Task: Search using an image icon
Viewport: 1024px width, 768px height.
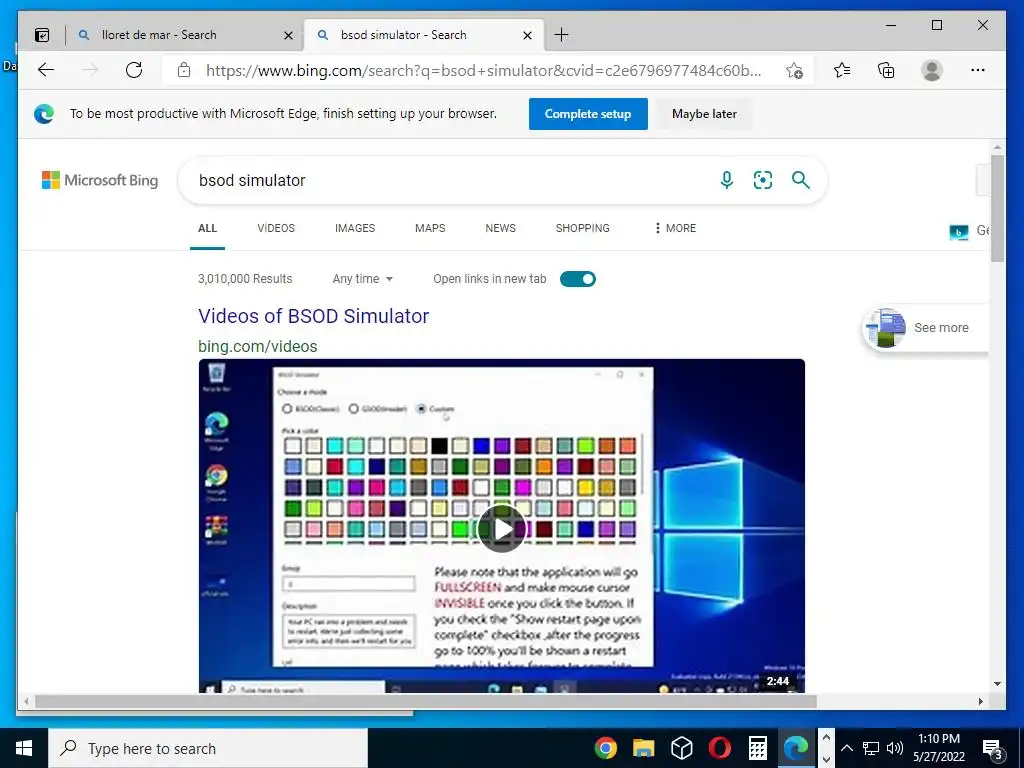Action: (x=763, y=180)
